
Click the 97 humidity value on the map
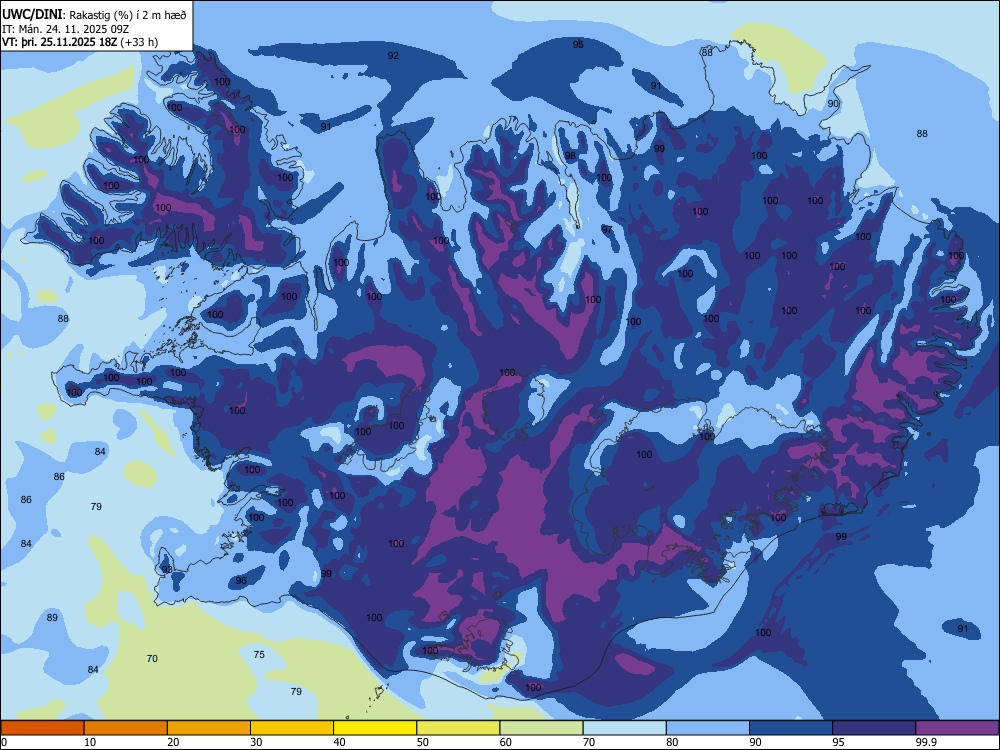coord(607,229)
